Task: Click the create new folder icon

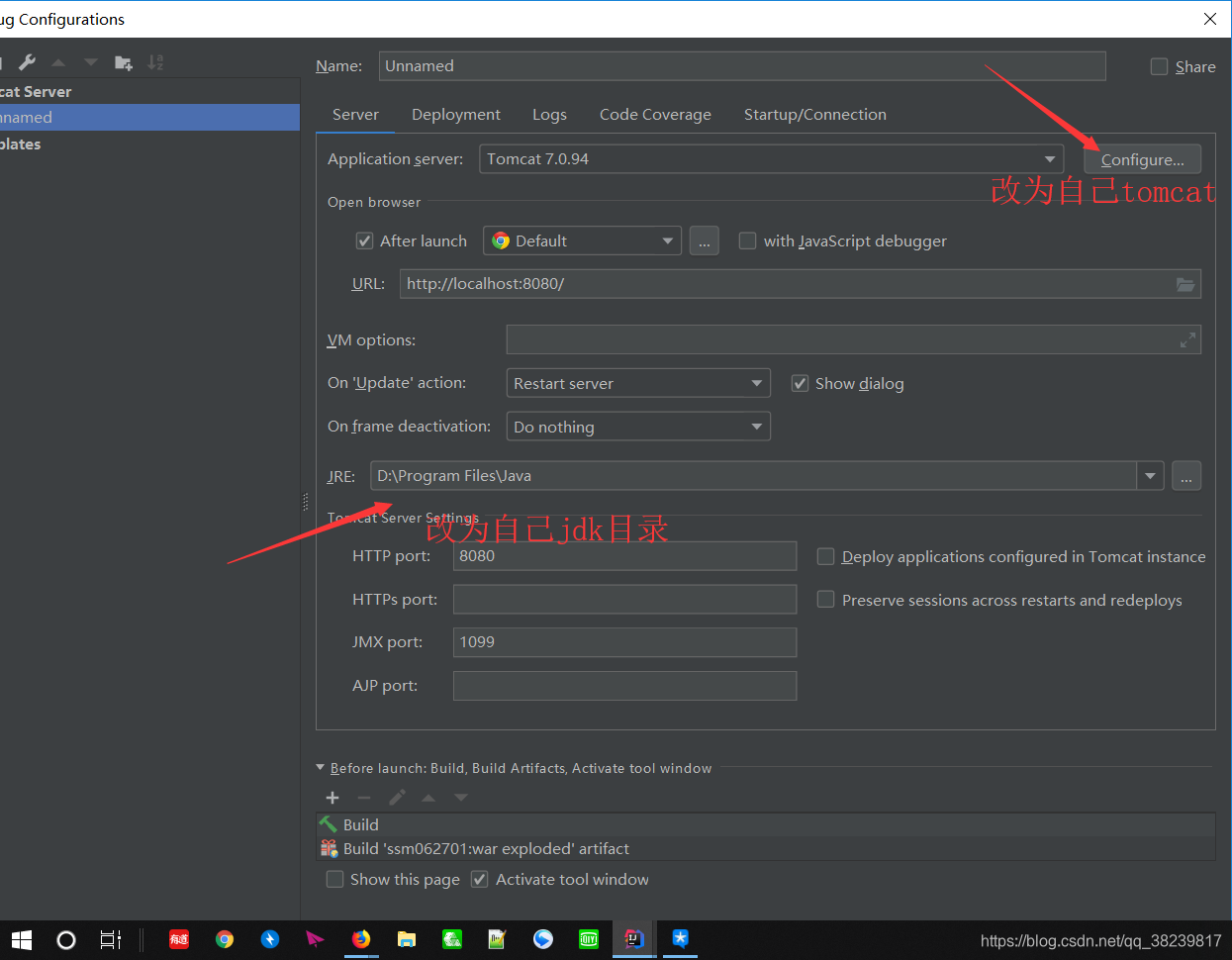Action: pyautogui.click(x=124, y=62)
